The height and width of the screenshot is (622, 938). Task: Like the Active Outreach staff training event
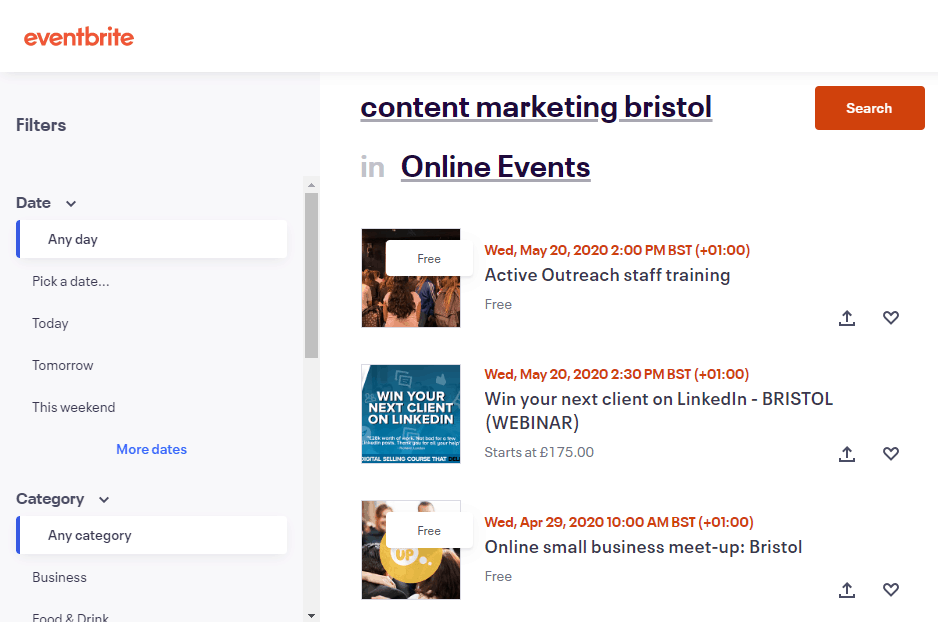click(891, 318)
